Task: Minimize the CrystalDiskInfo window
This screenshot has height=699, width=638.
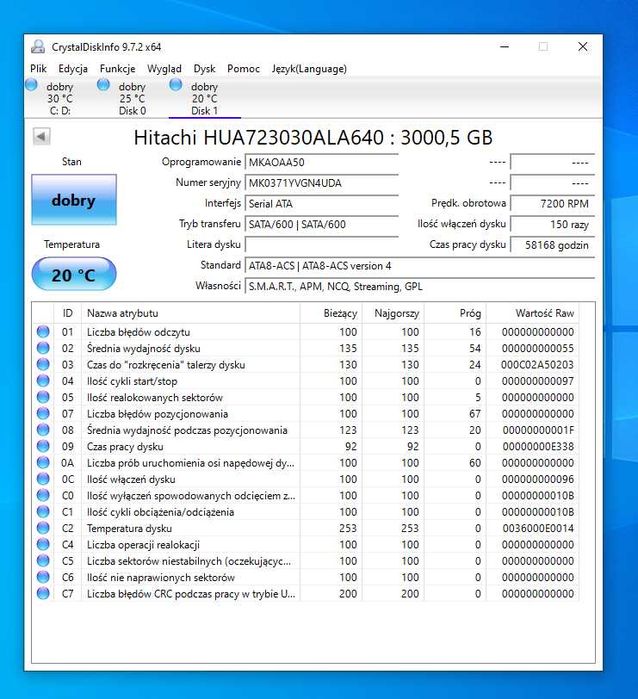Action: pos(505,46)
